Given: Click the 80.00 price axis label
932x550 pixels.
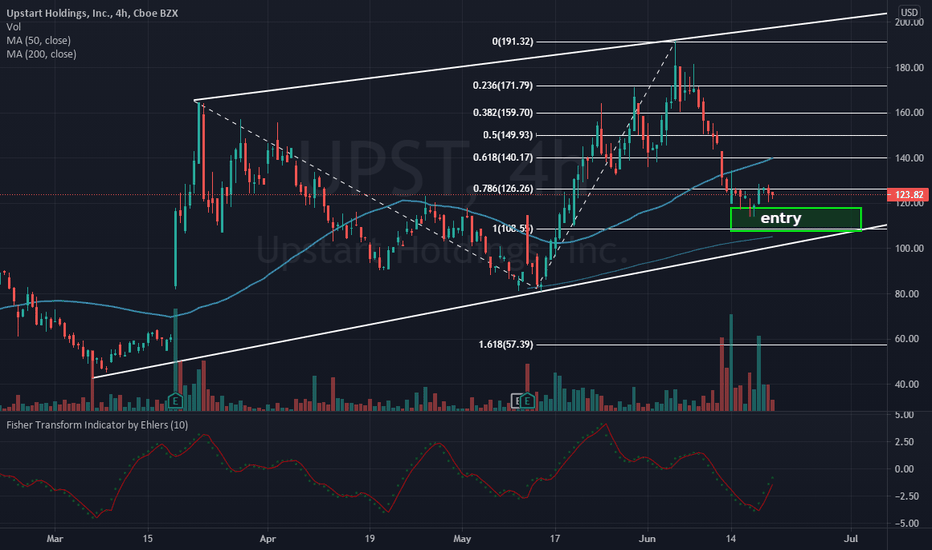Looking at the screenshot, I should 909,294.
